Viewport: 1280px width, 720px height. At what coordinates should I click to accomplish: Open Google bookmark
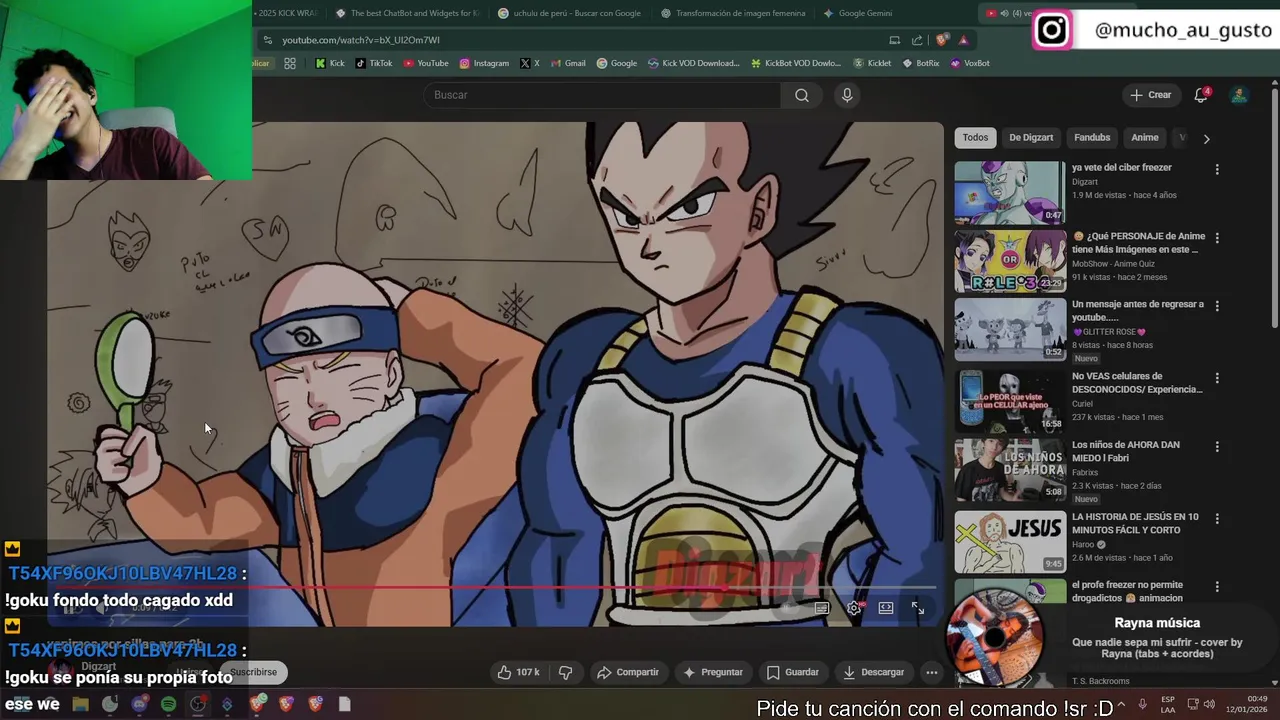tap(617, 63)
